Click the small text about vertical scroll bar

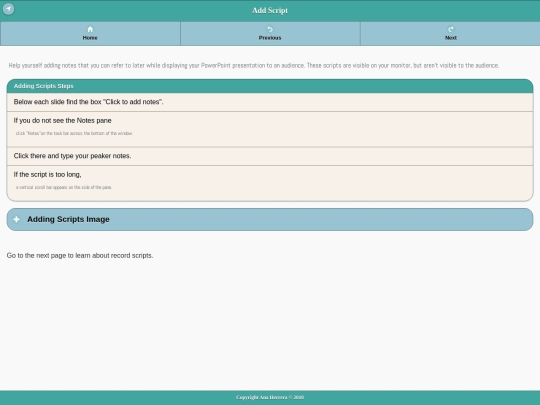coord(64,187)
